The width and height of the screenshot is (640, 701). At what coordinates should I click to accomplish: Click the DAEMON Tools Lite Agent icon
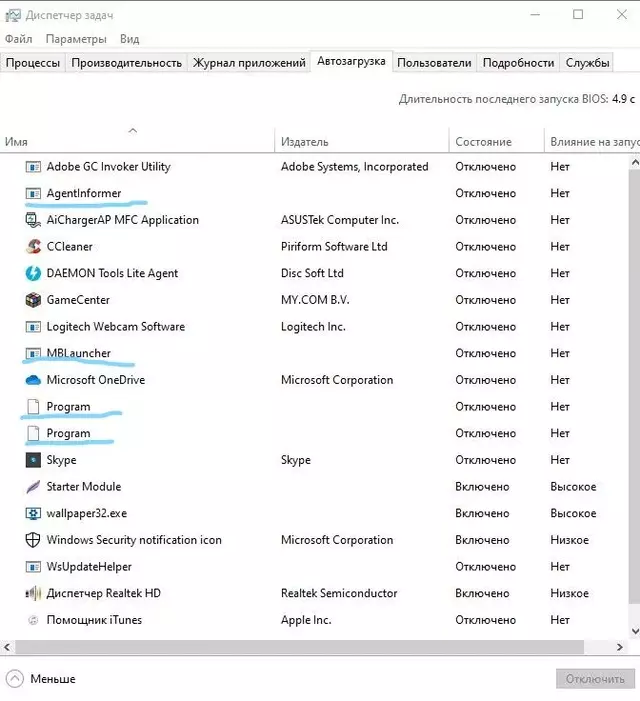33,273
